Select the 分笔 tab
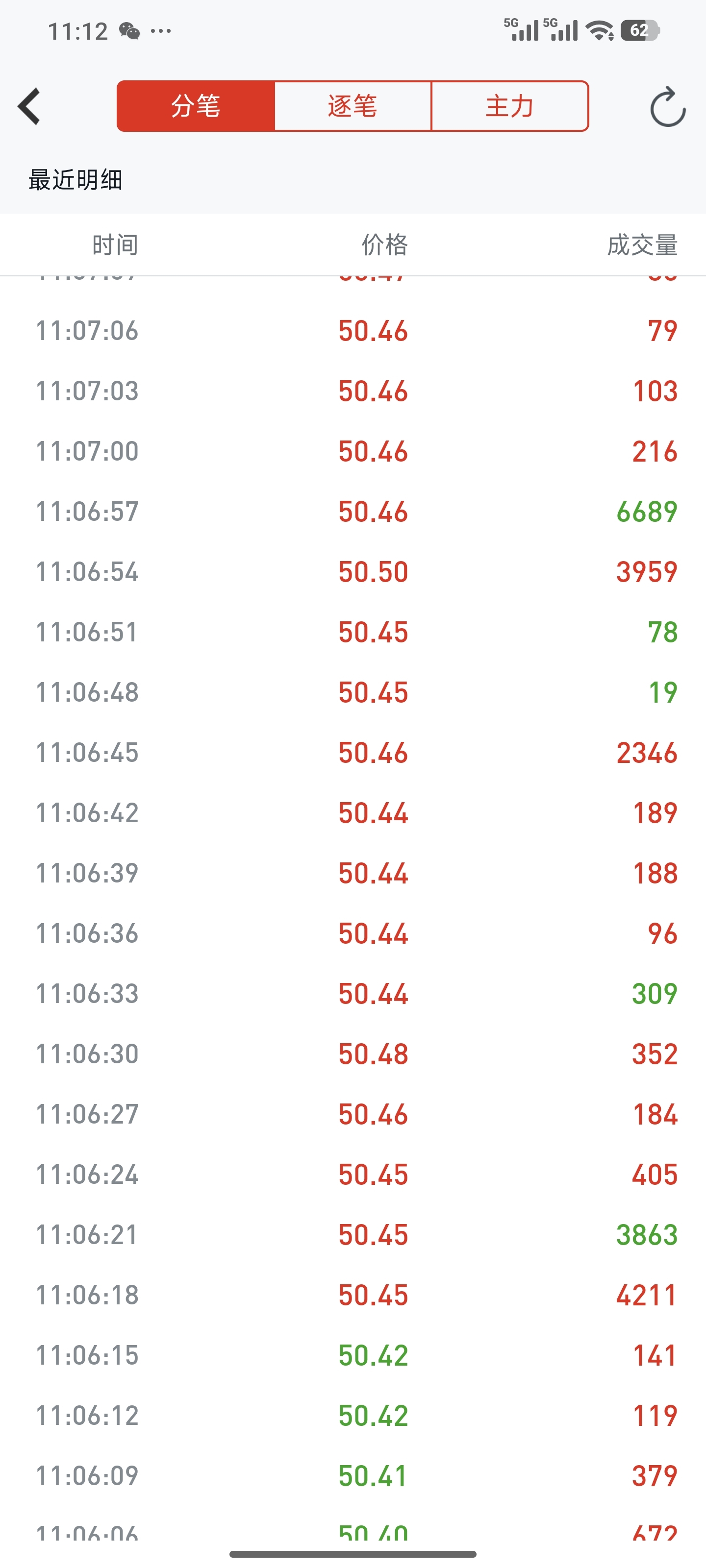 click(196, 106)
